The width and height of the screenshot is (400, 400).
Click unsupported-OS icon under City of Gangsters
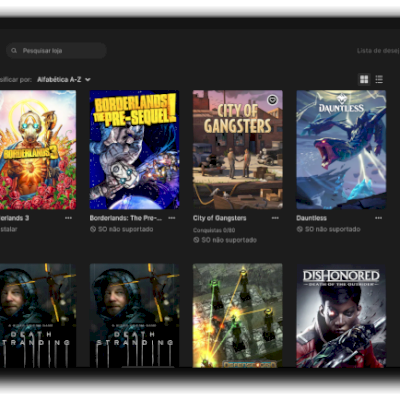coord(196,240)
